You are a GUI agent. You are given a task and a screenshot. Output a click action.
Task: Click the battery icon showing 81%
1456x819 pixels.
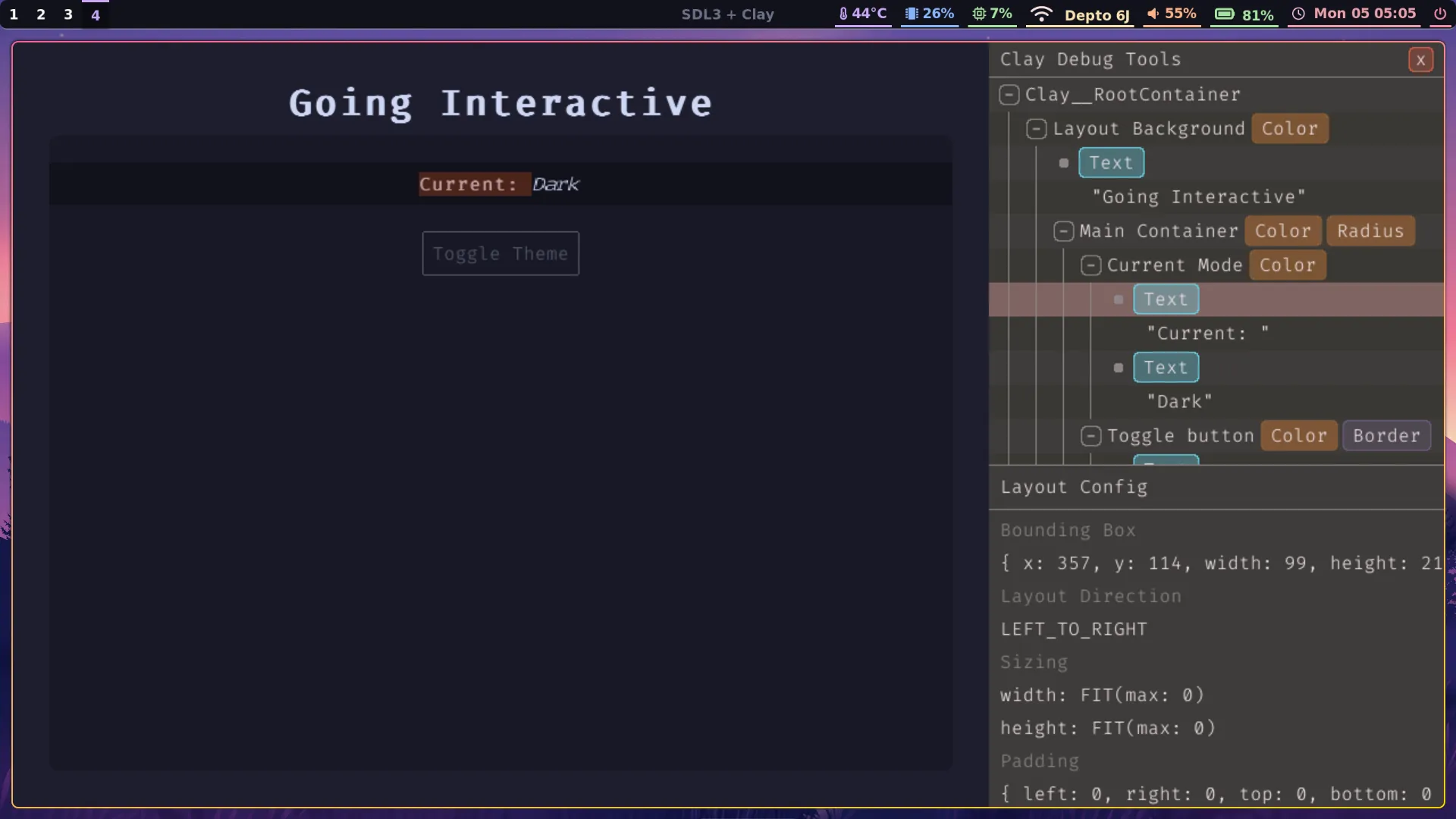[1224, 14]
